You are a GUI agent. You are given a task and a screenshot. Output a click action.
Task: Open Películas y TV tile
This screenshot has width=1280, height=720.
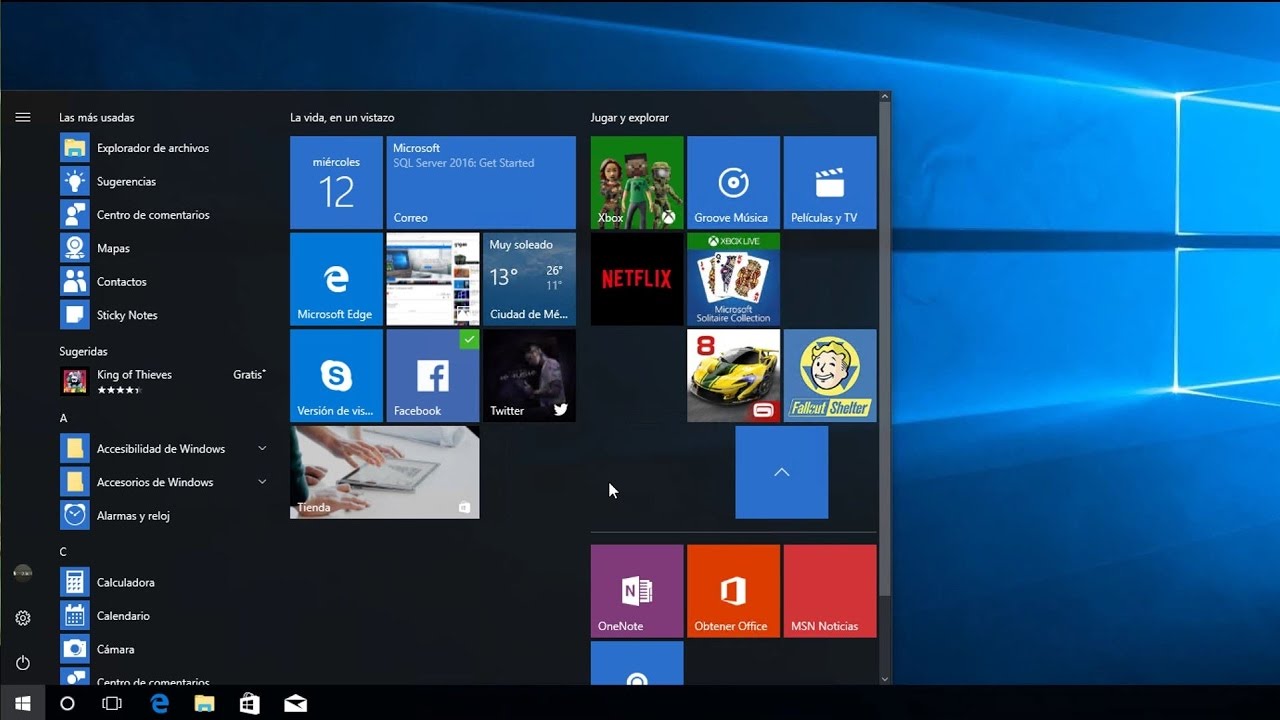830,183
